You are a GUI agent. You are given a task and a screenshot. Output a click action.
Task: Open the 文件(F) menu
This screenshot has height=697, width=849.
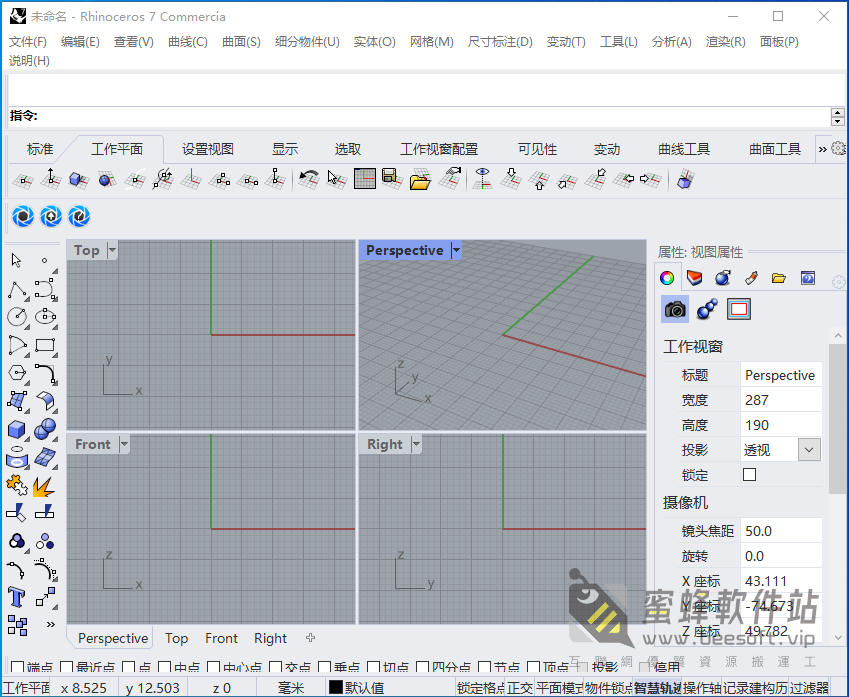pos(28,42)
